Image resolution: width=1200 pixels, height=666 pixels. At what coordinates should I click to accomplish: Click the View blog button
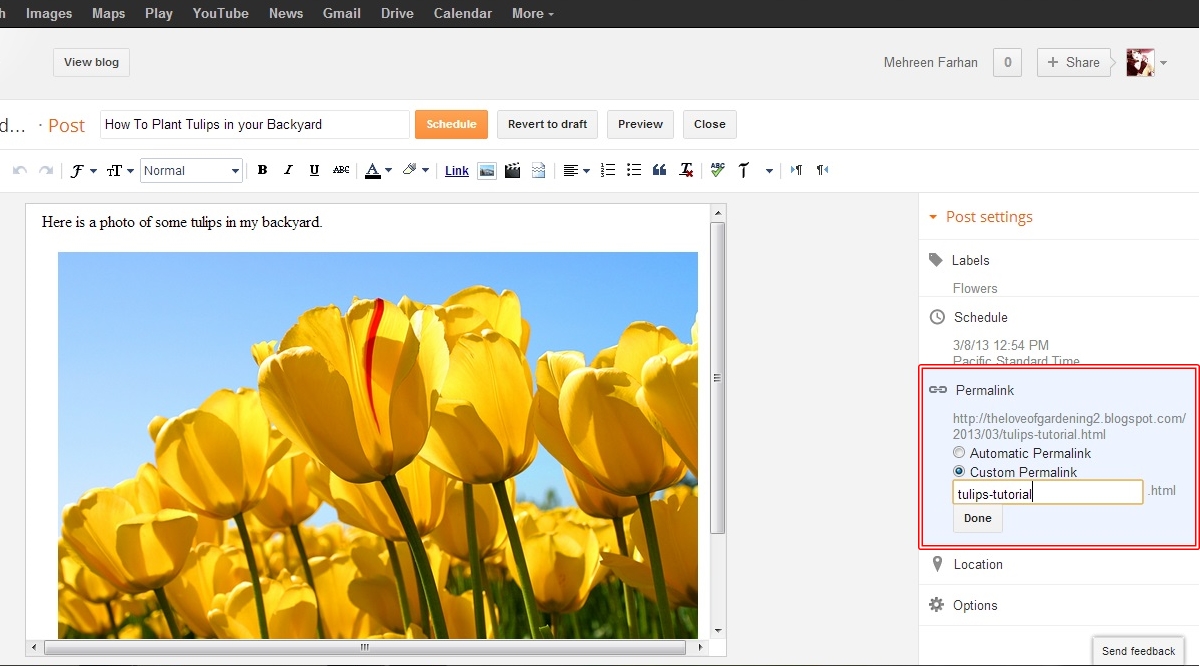(91, 62)
